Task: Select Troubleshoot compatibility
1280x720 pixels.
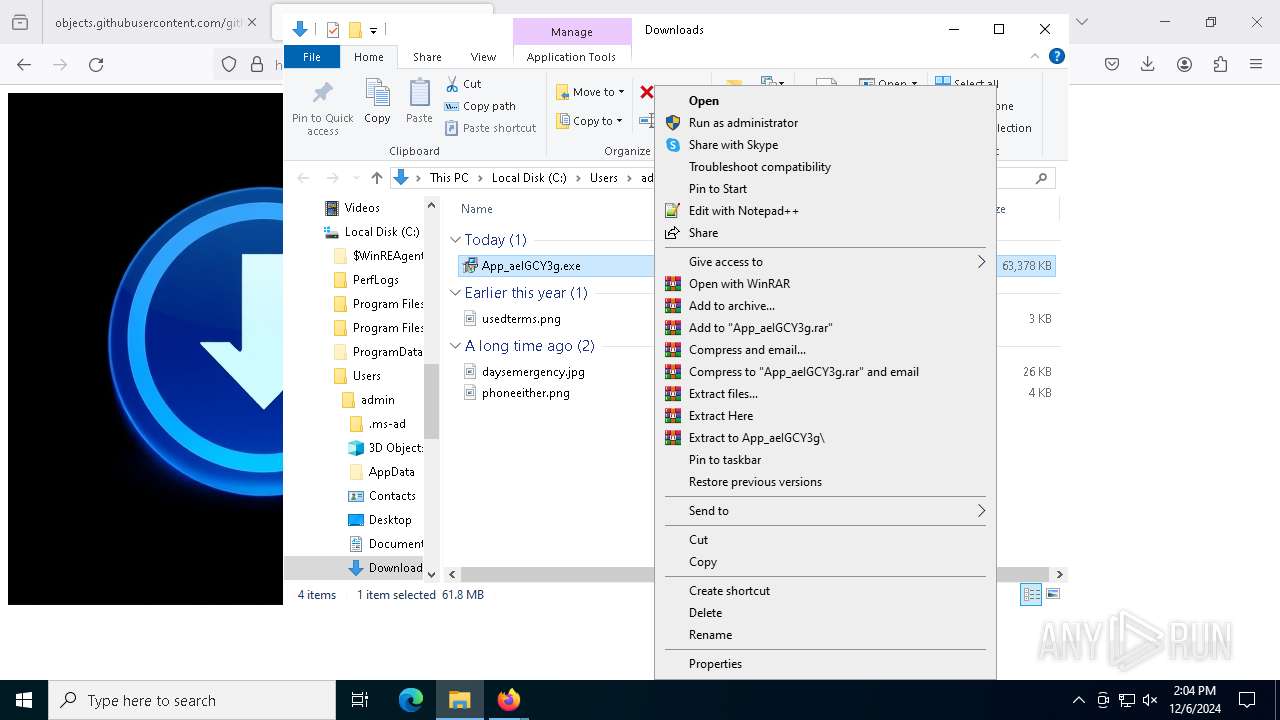Action: click(760, 167)
